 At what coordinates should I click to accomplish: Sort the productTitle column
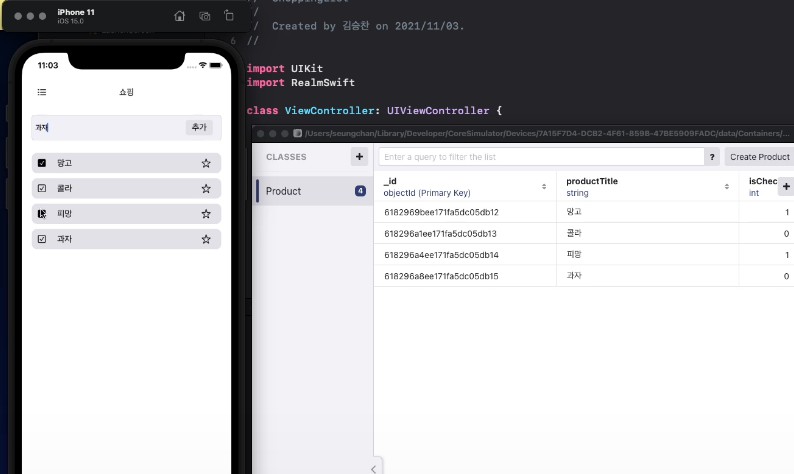(727, 187)
